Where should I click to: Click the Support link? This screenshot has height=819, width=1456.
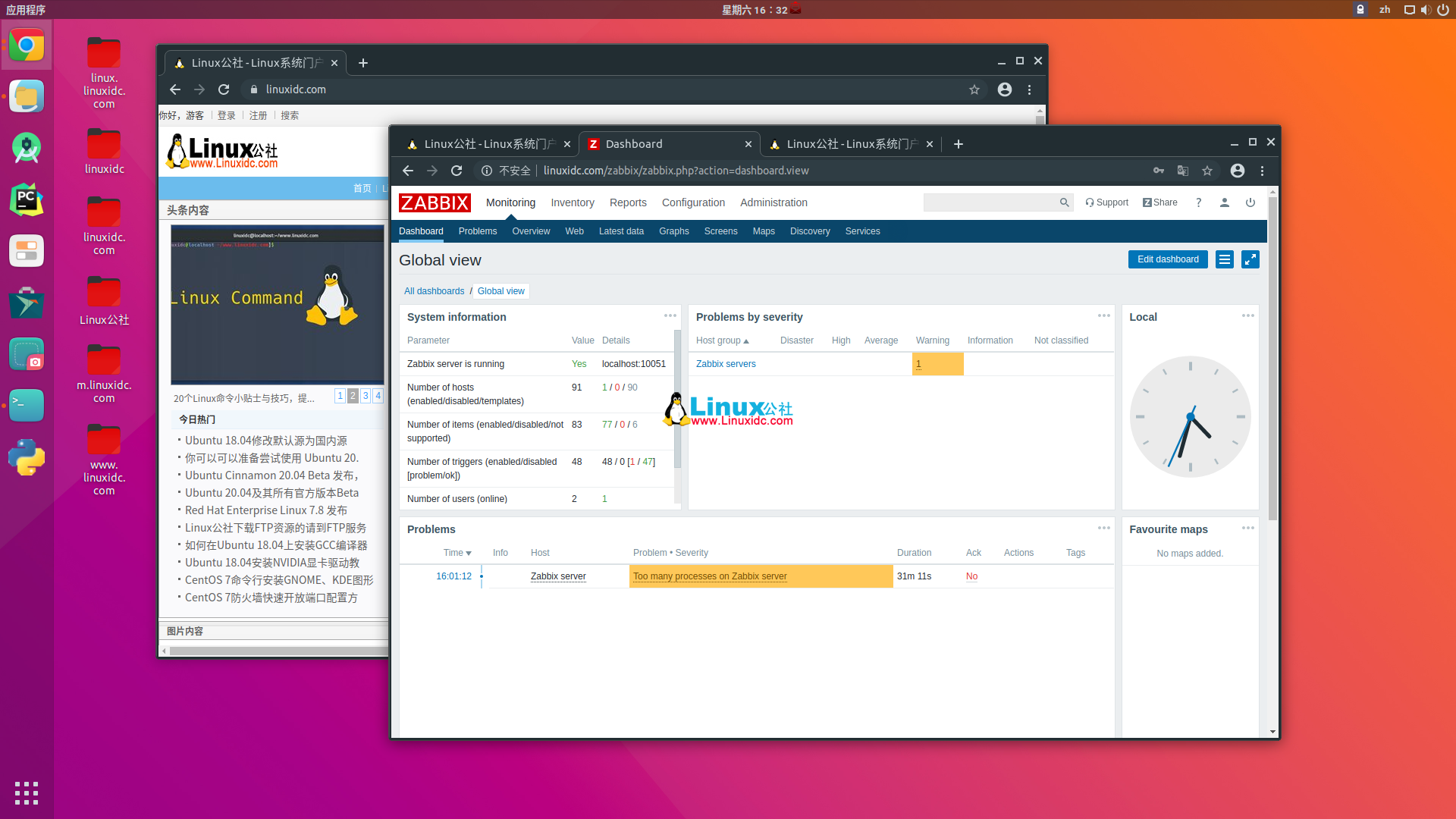pyautogui.click(x=1106, y=202)
